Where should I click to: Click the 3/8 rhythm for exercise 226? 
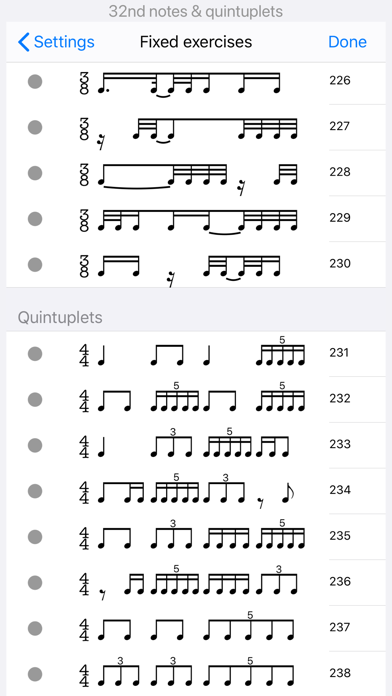coord(180,83)
